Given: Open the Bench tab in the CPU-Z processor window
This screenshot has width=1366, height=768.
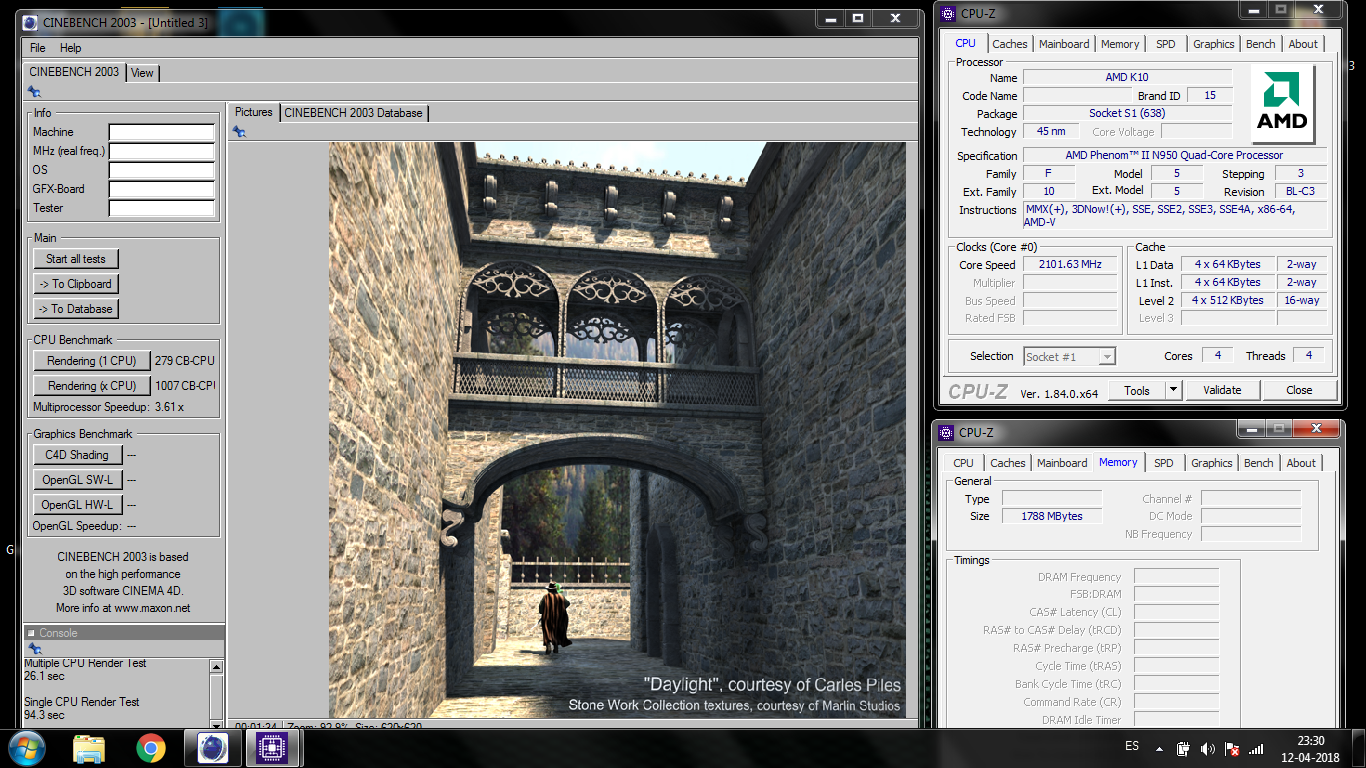Looking at the screenshot, I should point(1260,44).
